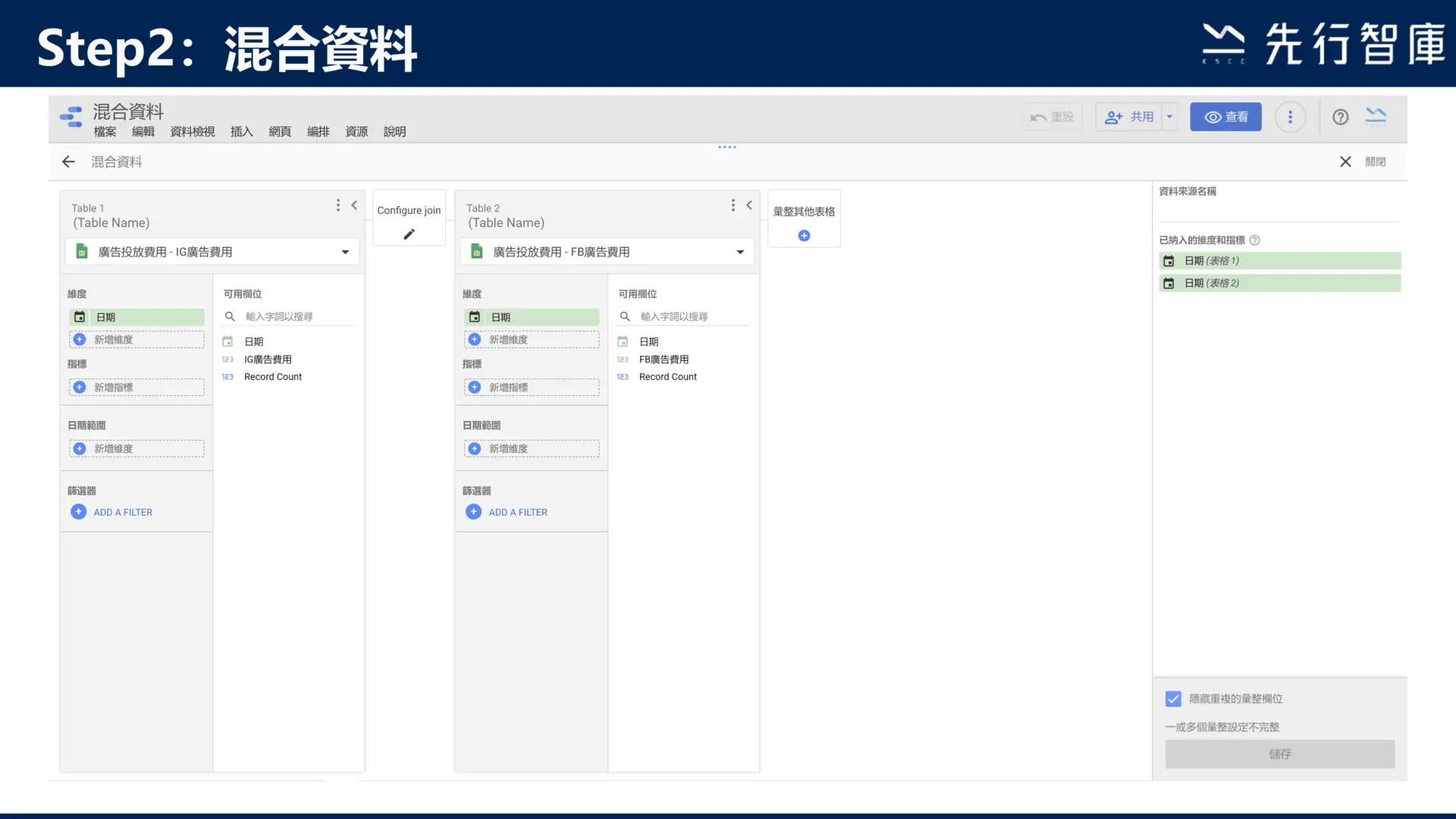Add date range dimension in Table 1
The width and height of the screenshot is (1456, 819).
(137, 449)
